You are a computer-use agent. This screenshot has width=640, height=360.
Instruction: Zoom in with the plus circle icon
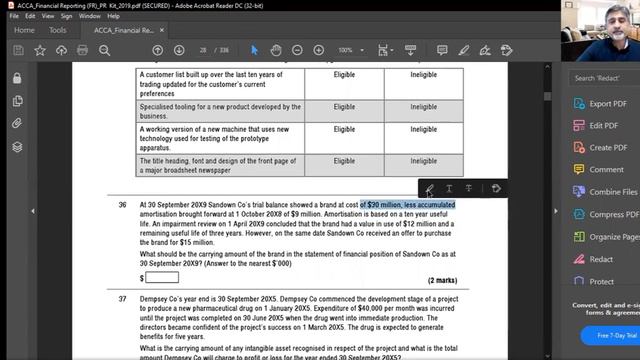click(x=319, y=50)
